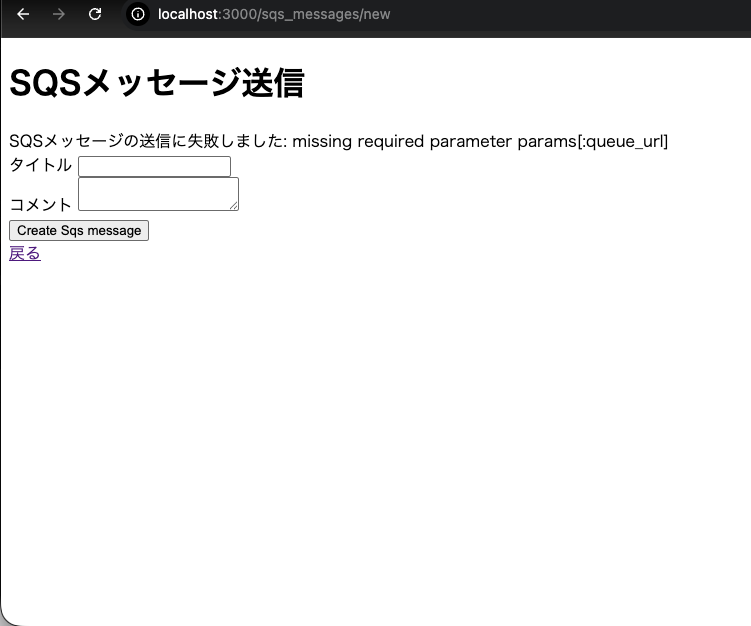Go back with the browser back arrow

click(x=23, y=14)
